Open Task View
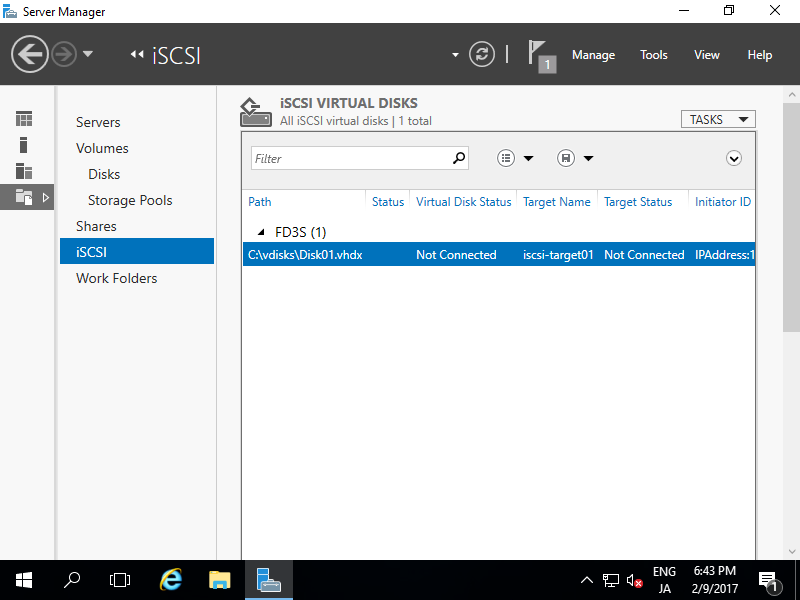The height and width of the screenshot is (600, 800). point(120,580)
